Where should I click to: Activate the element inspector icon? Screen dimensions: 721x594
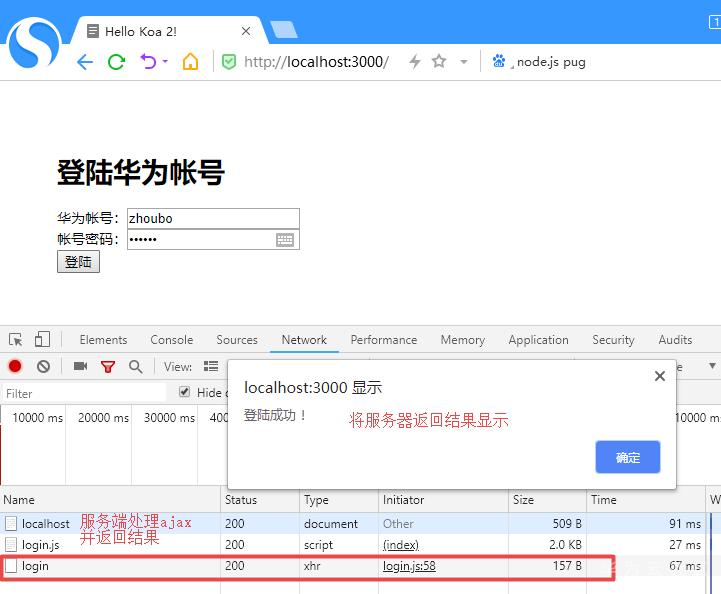click(x=16, y=340)
